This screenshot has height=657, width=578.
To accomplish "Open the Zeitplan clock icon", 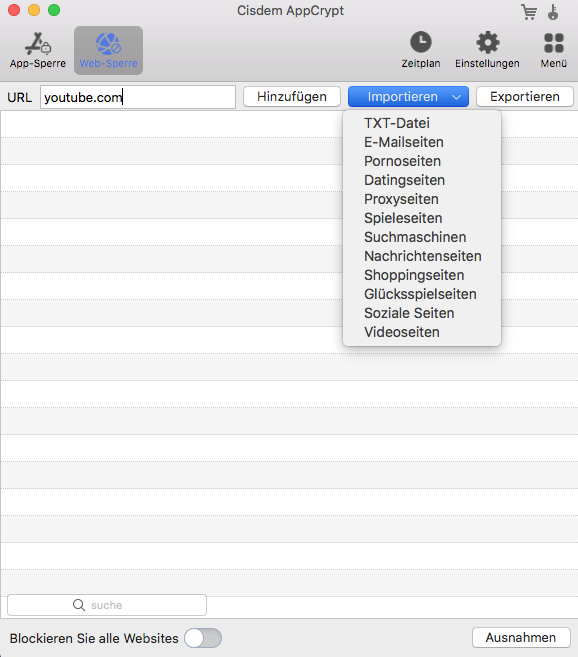I will [x=421, y=42].
